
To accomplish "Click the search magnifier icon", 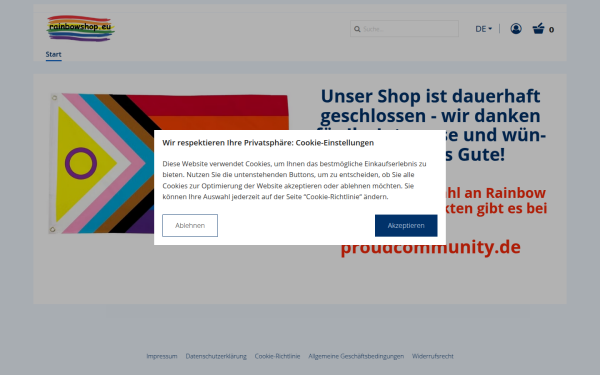I will coord(357,29).
